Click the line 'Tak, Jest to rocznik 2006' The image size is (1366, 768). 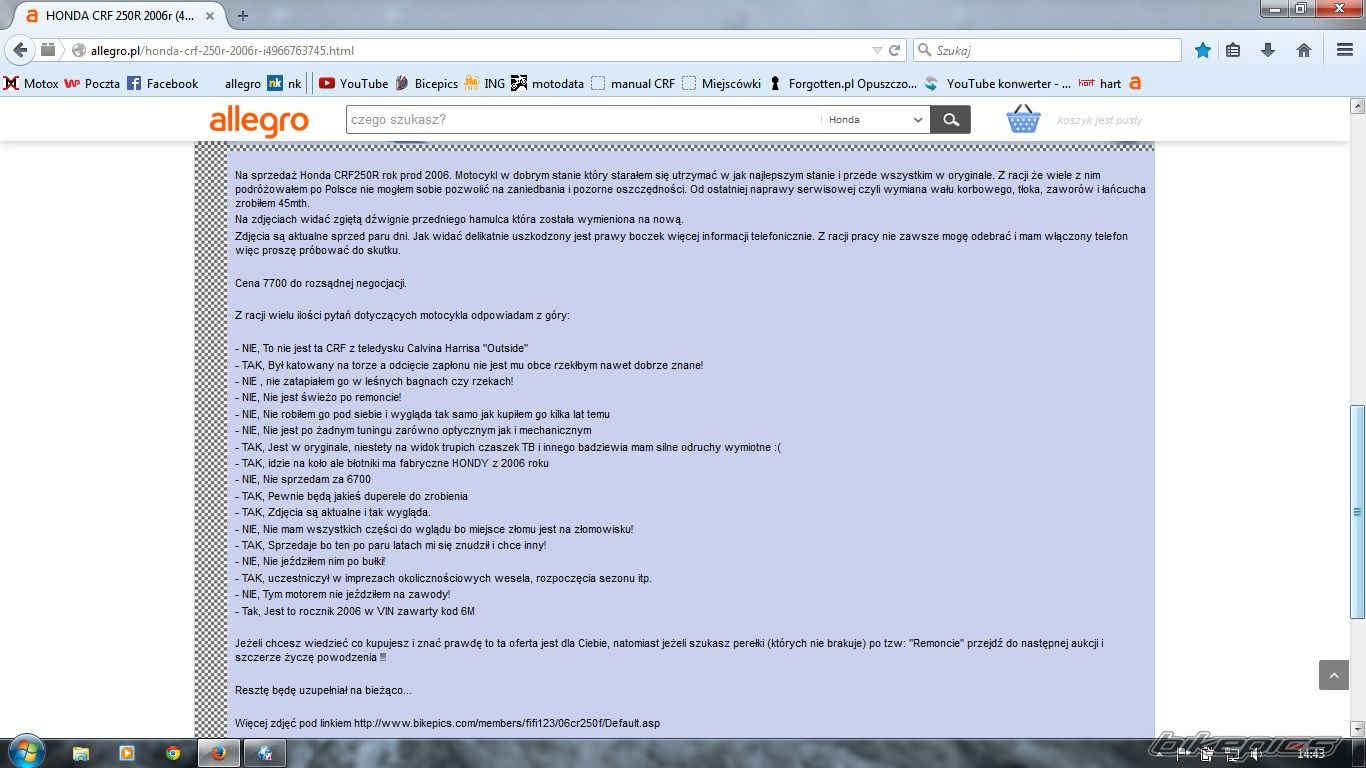[x=355, y=611]
